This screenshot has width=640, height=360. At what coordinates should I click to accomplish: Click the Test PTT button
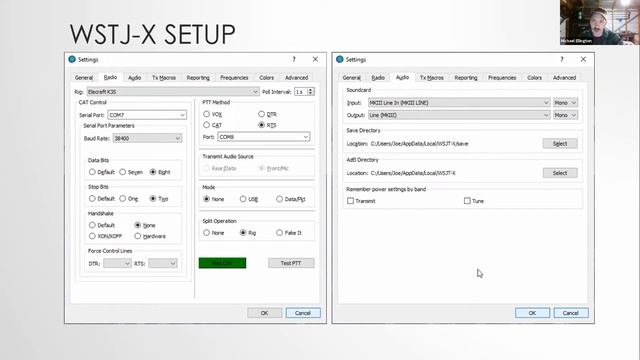click(291, 263)
